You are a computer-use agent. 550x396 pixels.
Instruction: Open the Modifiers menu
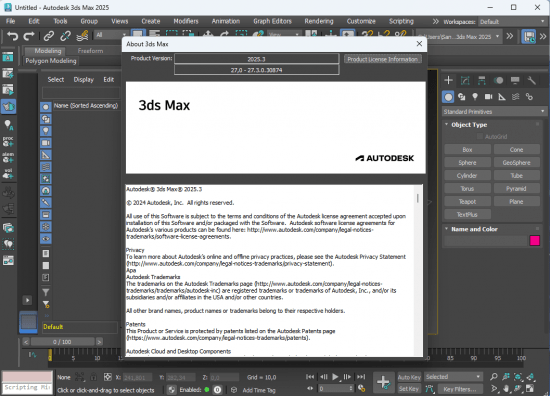[186, 21]
